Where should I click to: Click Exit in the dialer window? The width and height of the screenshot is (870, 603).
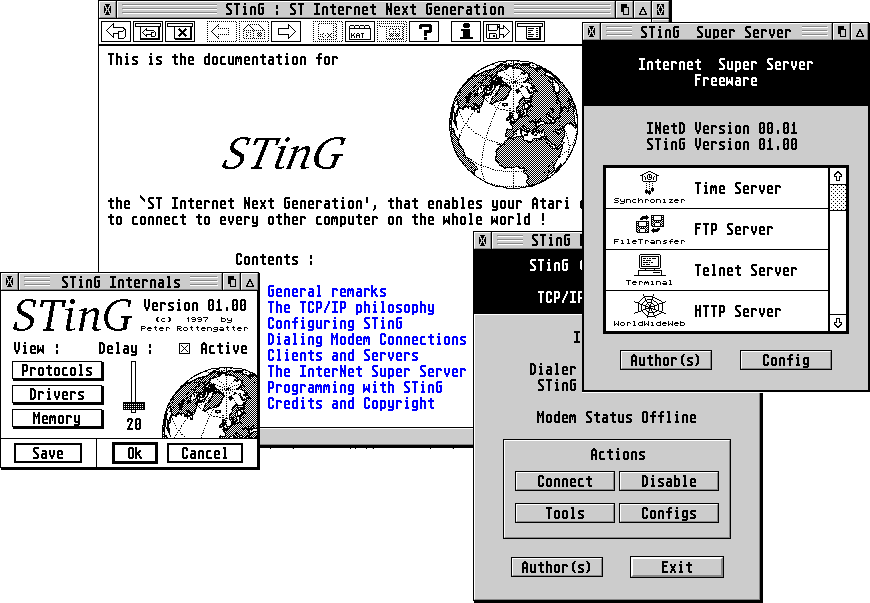click(x=677, y=567)
